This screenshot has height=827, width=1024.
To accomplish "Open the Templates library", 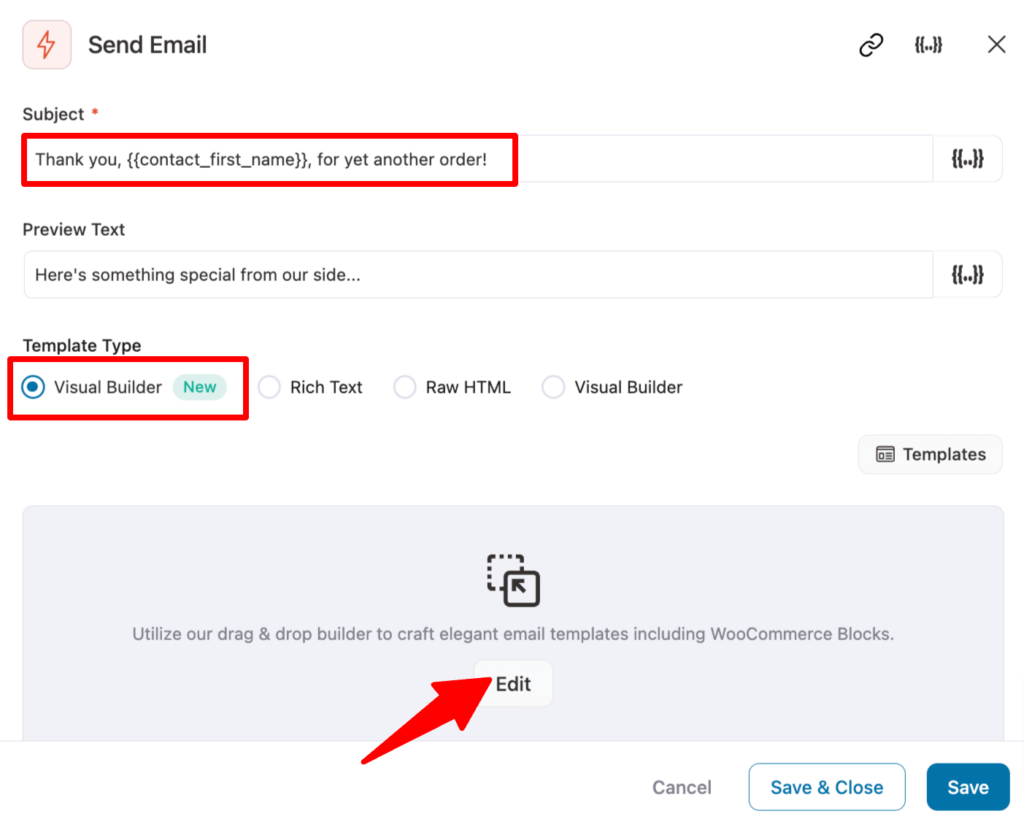I will 930,454.
